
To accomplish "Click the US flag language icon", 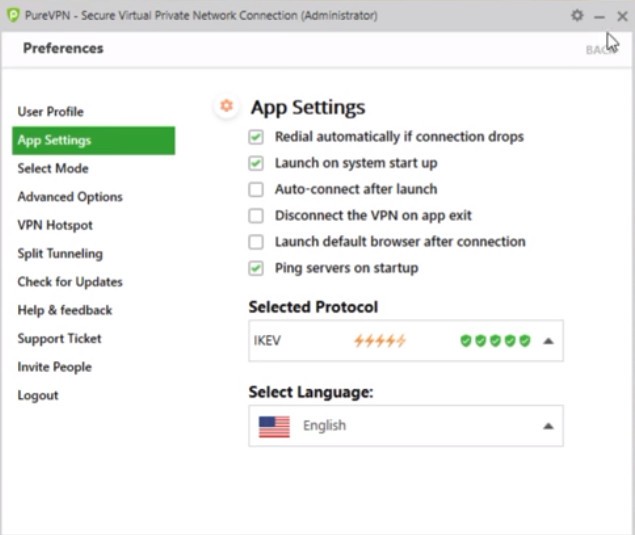I will (274, 426).
